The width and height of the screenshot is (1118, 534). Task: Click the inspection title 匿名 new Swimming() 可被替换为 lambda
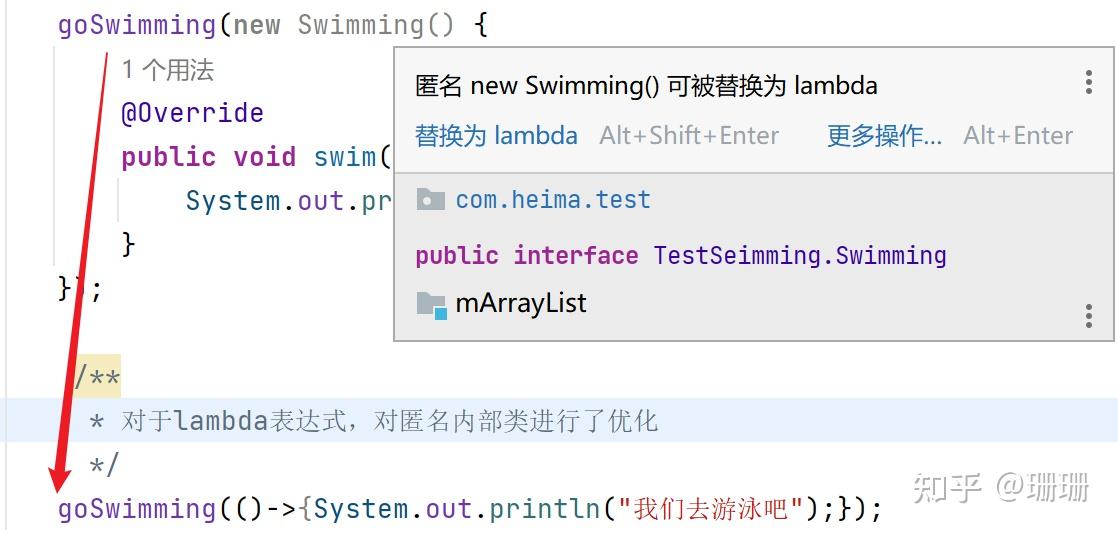click(x=646, y=86)
